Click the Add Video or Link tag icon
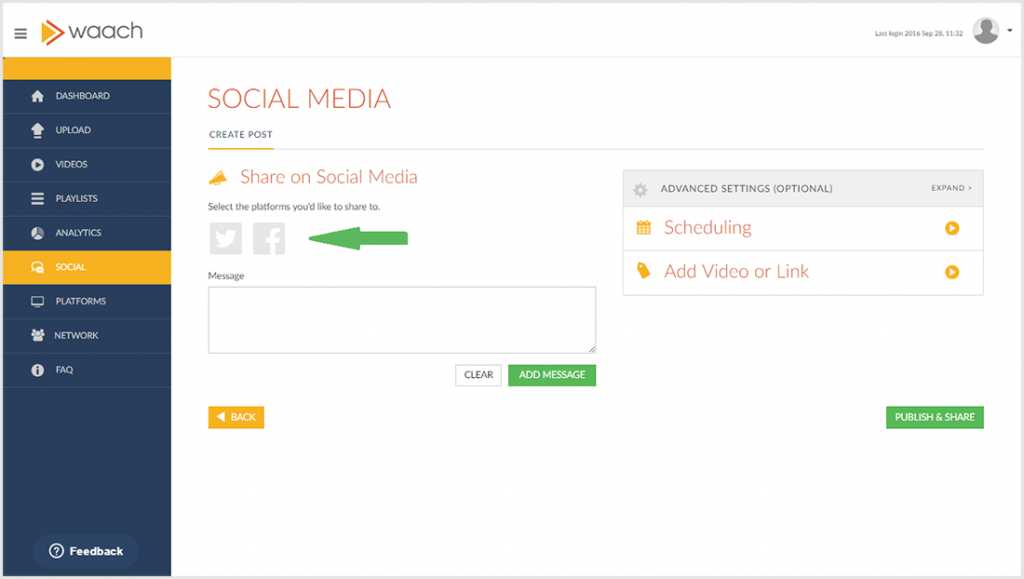This screenshot has height=579, width=1024. pos(643,271)
